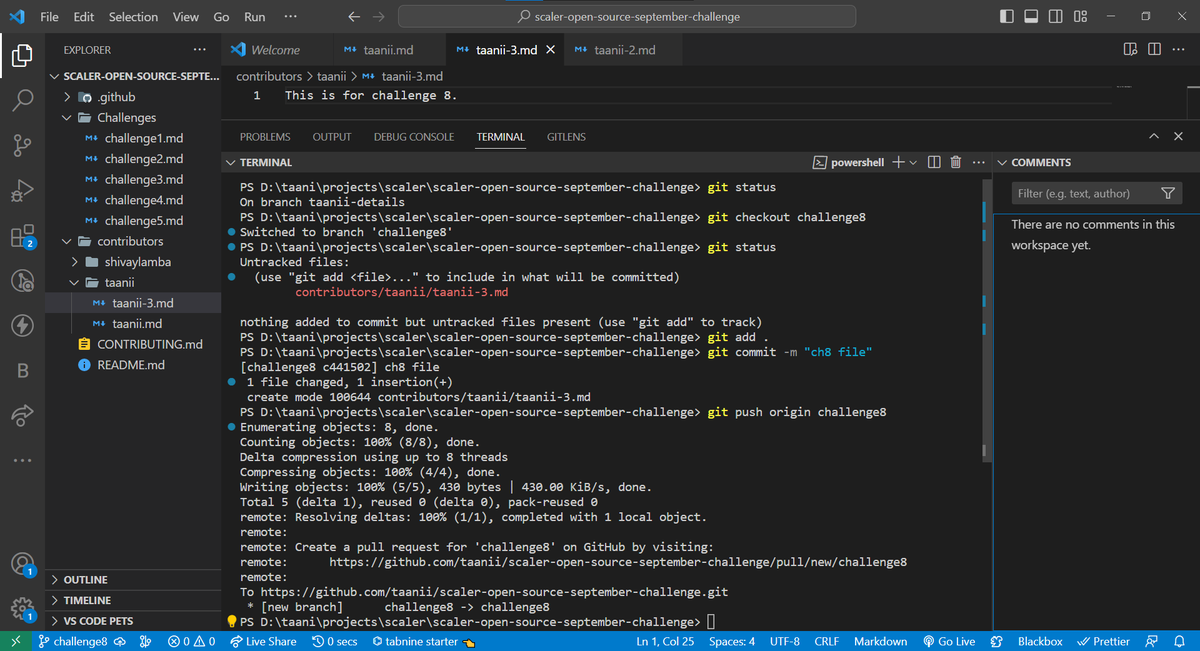Open the Search view icon
This screenshot has width=1200, height=651.
[22, 100]
